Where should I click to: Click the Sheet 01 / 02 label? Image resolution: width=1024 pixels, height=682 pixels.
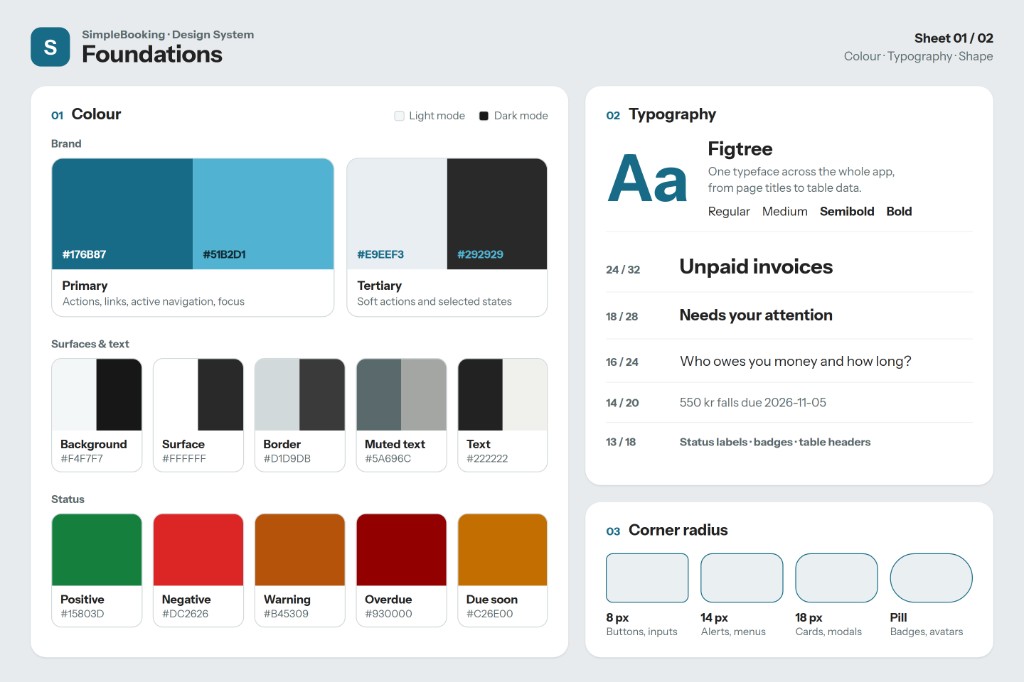click(953, 38)
